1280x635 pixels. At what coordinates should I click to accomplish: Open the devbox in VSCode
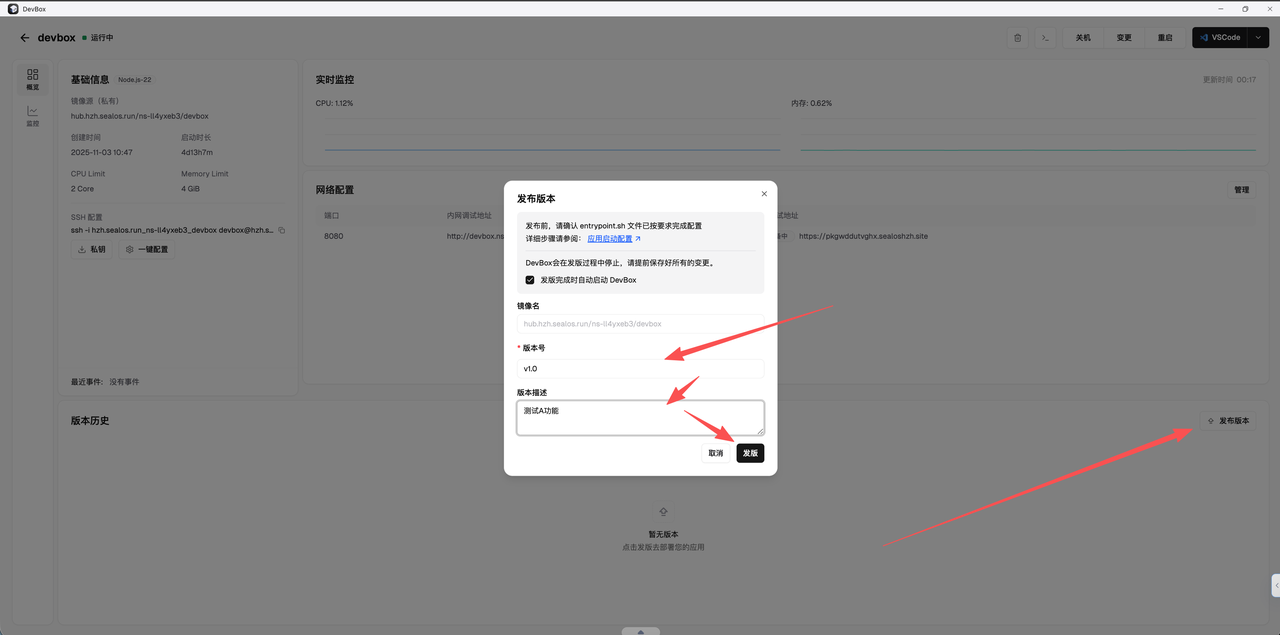[1220, 38]
